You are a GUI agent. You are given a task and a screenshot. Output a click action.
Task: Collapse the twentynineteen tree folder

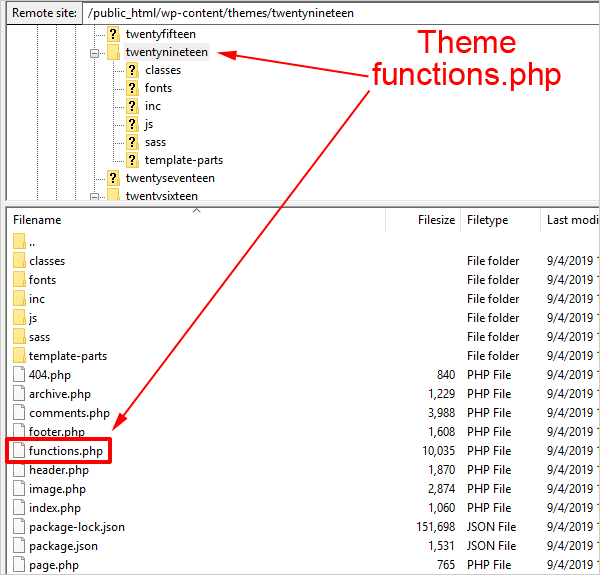[94, 53]
